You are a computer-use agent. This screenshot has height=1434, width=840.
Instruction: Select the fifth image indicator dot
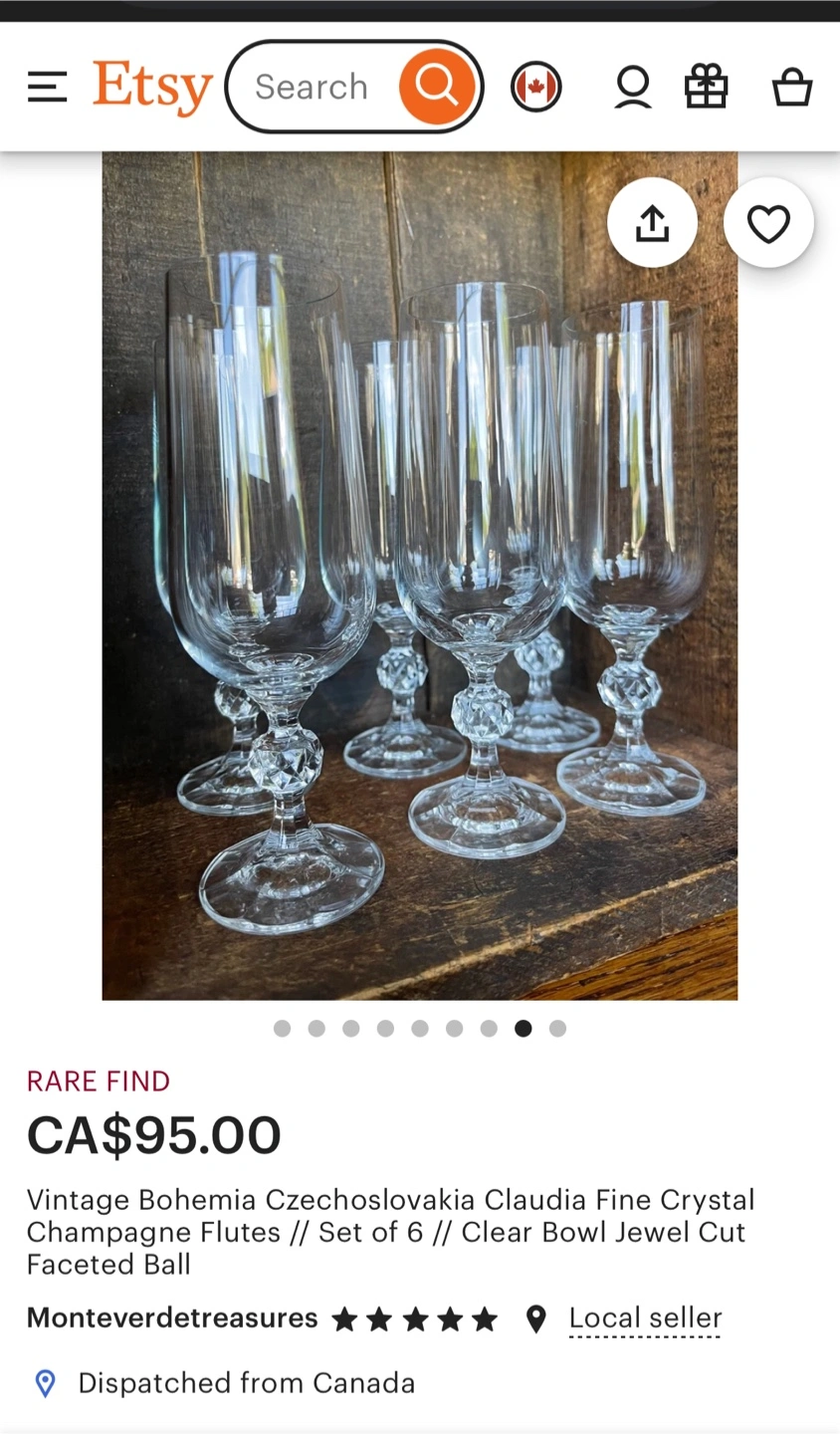[x=420, y=1029]
